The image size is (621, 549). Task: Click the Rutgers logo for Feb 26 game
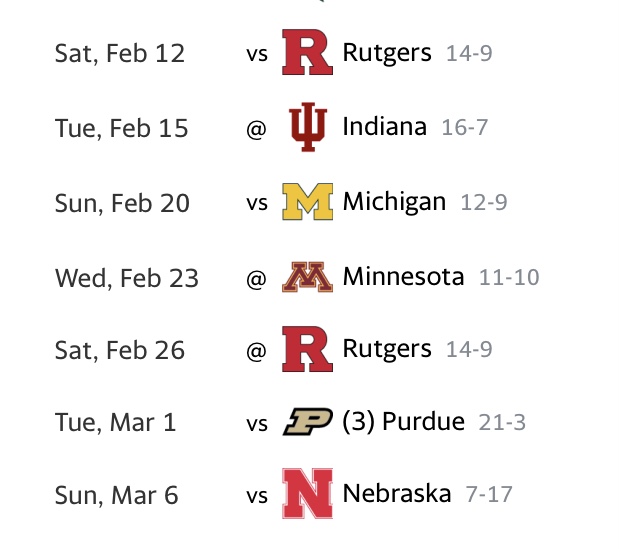307,349
